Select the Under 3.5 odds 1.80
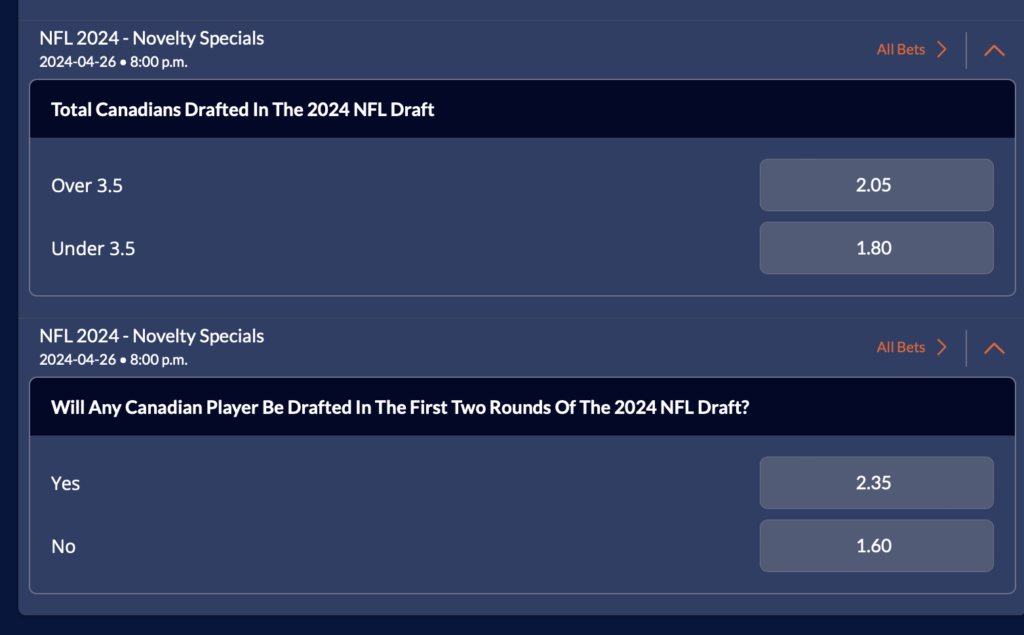 click(x=876, y=248)
